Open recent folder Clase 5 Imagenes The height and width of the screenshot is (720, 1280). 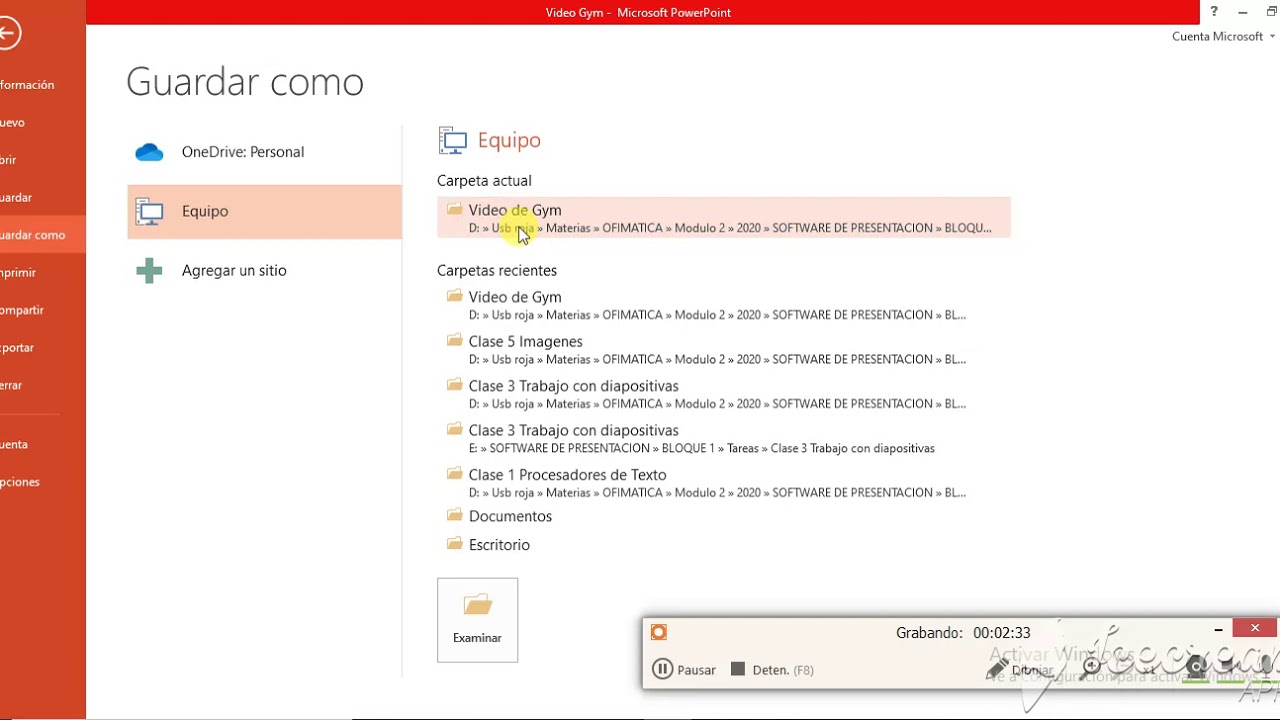723,349
